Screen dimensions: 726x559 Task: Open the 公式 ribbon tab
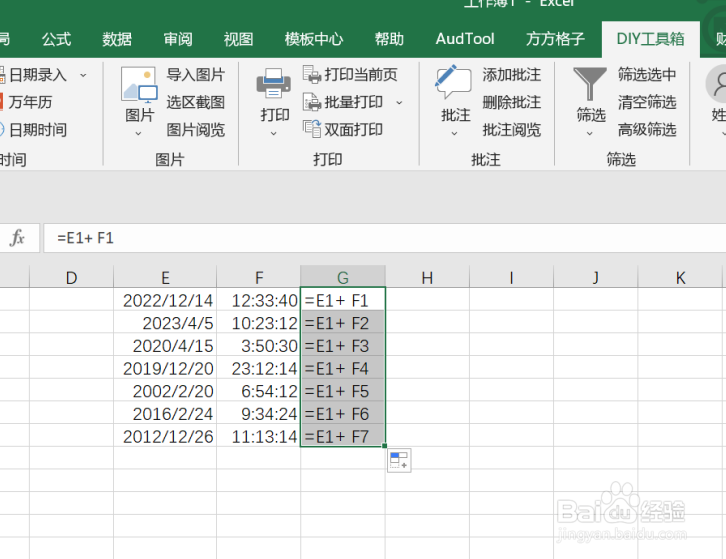(x=56, y=39)
